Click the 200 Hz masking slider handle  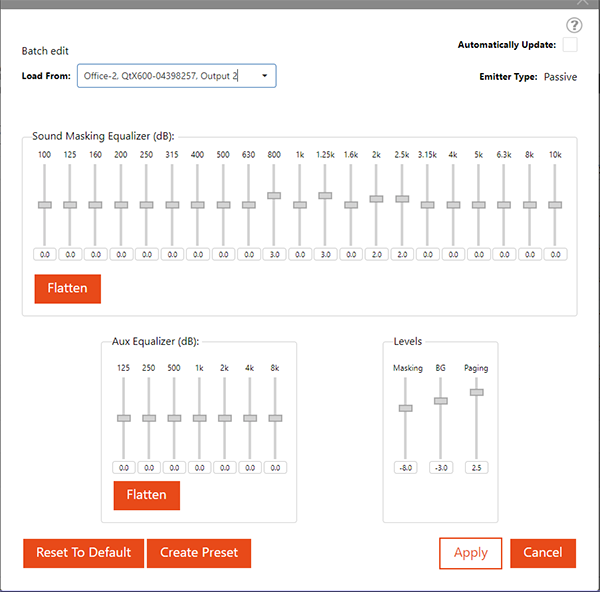[121, 205]
